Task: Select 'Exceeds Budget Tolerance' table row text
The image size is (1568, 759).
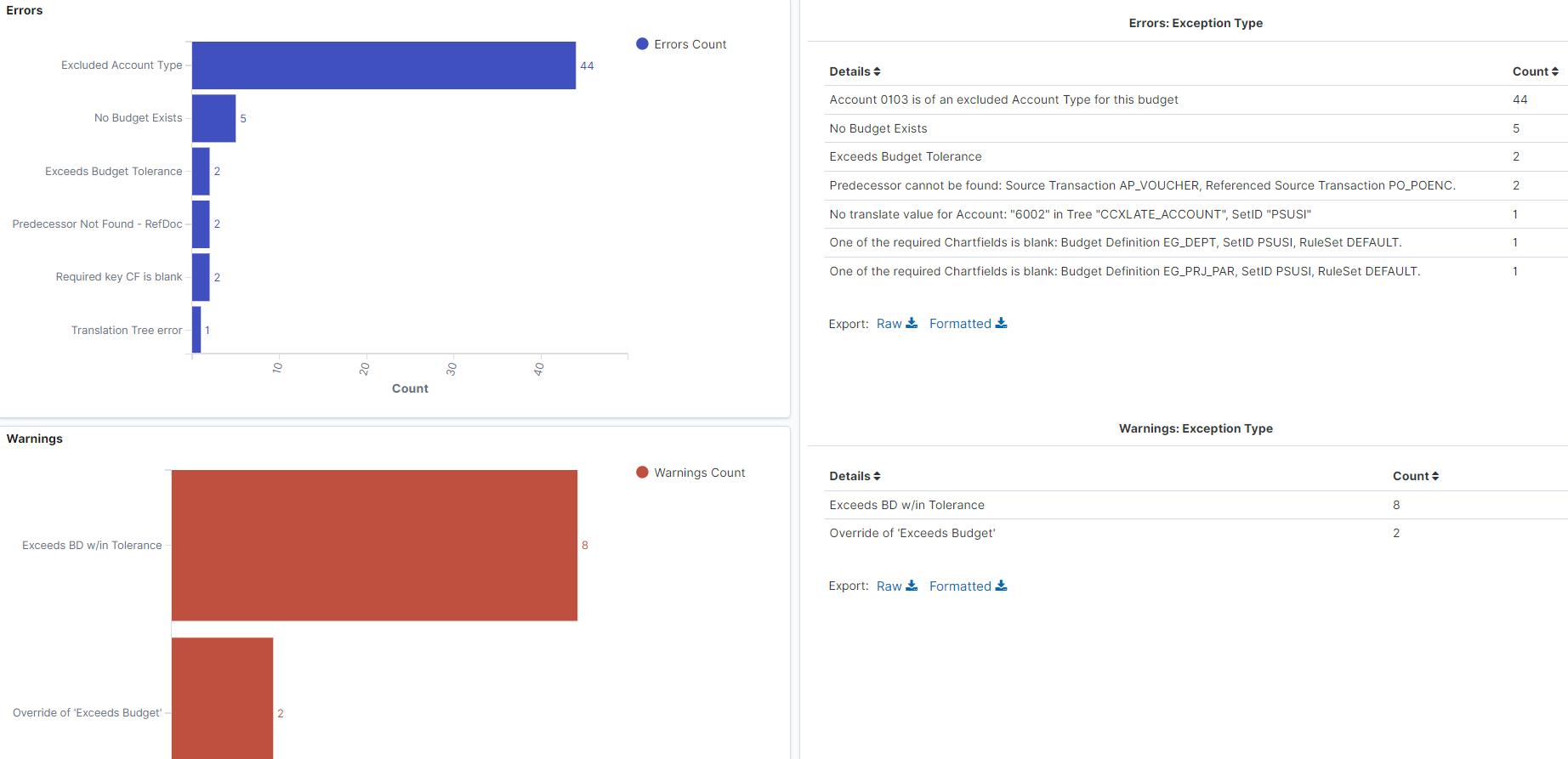Action: click(906, 157)
